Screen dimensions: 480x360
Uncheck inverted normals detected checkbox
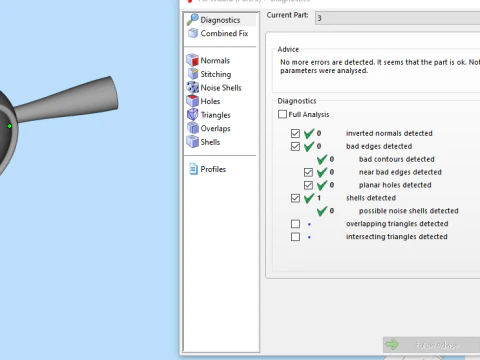[x=295, y=133]
